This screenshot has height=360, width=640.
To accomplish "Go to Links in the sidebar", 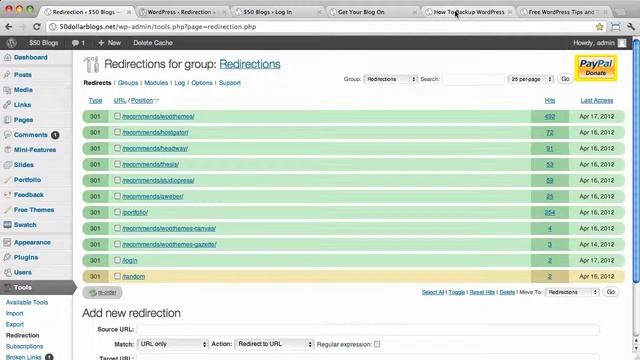I will (x=22, y=105).
